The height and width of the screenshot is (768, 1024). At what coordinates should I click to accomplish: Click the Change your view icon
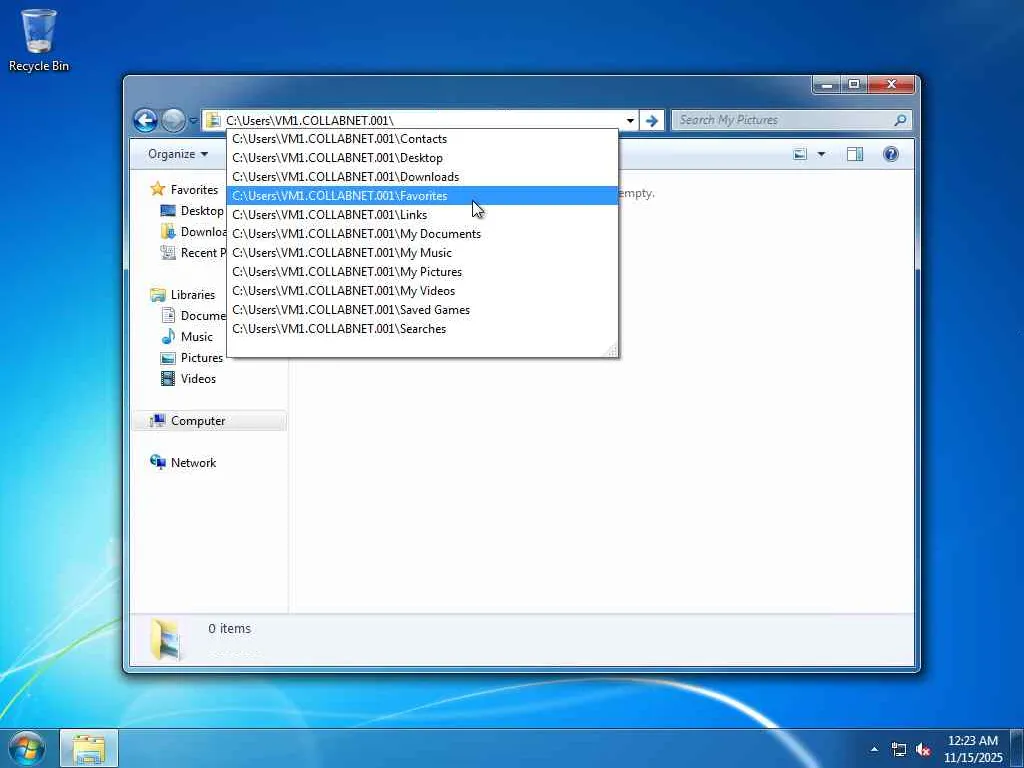point(800,154)
